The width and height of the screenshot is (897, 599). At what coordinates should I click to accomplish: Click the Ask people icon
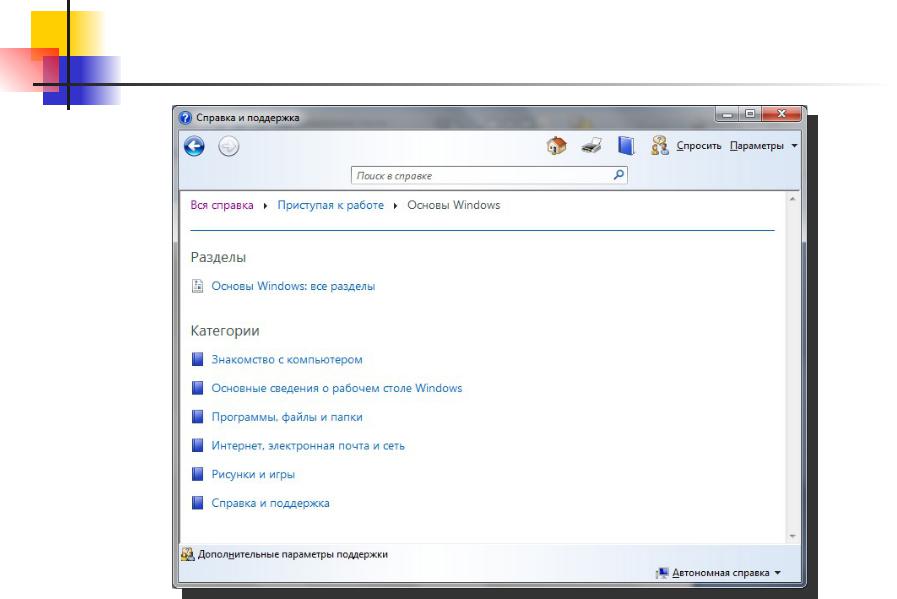click(660, 145)
